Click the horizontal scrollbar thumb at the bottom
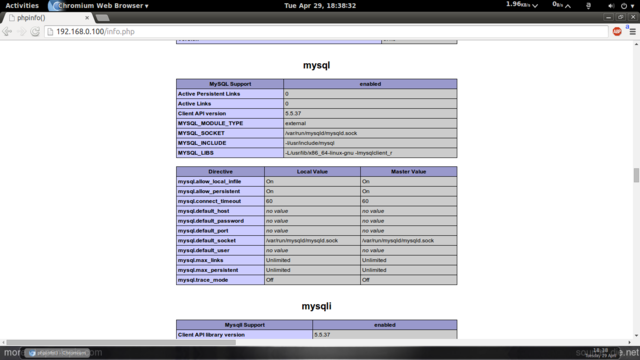This screenshot has width=640, height=360. pyautogui.click(x=121, y=342)
